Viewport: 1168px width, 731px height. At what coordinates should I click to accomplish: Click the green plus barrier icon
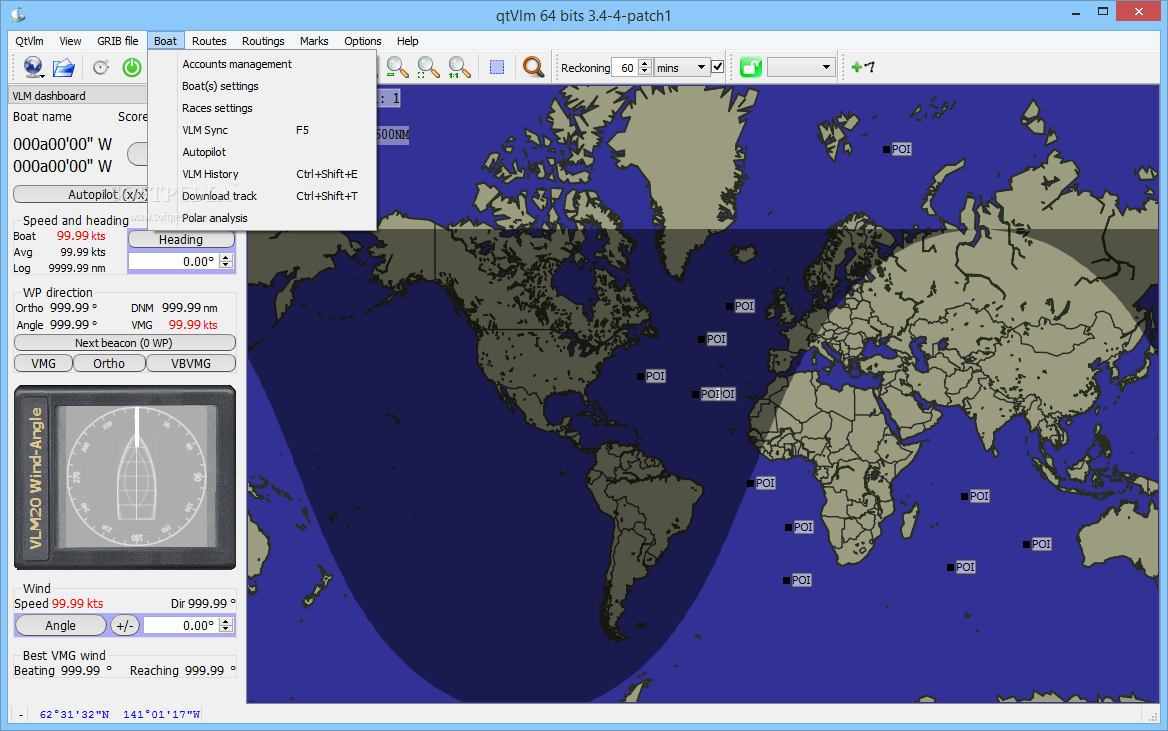[x=863, y=67]
